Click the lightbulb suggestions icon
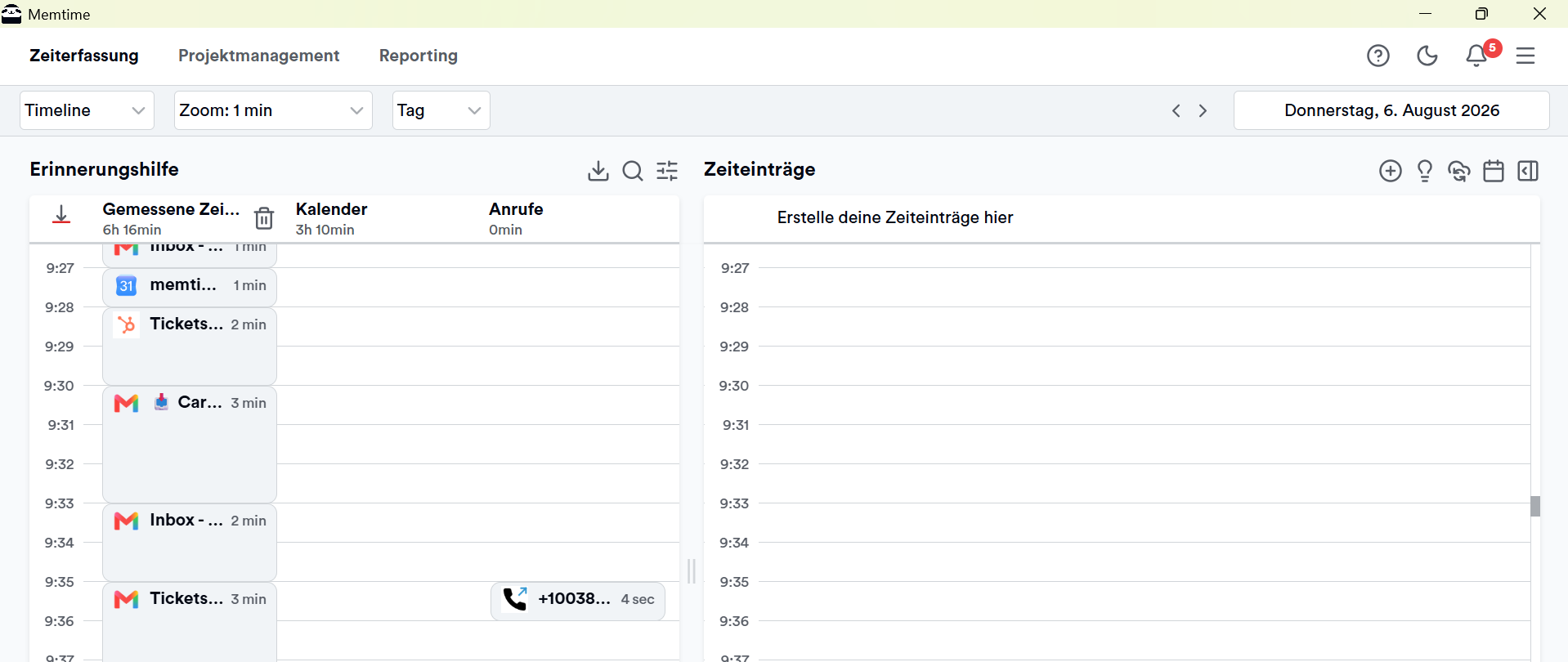1568x662 pixels. (1425, 171)
